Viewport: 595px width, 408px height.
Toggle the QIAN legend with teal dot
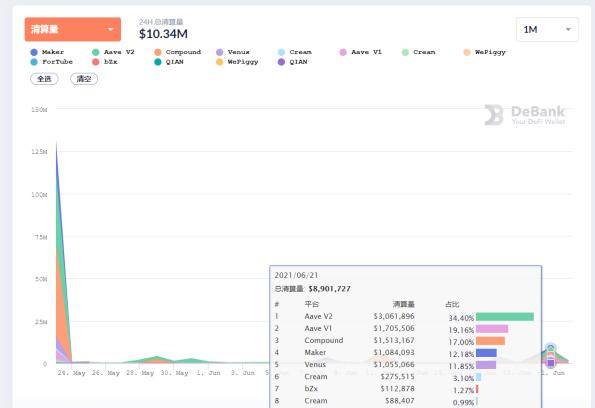169,62
